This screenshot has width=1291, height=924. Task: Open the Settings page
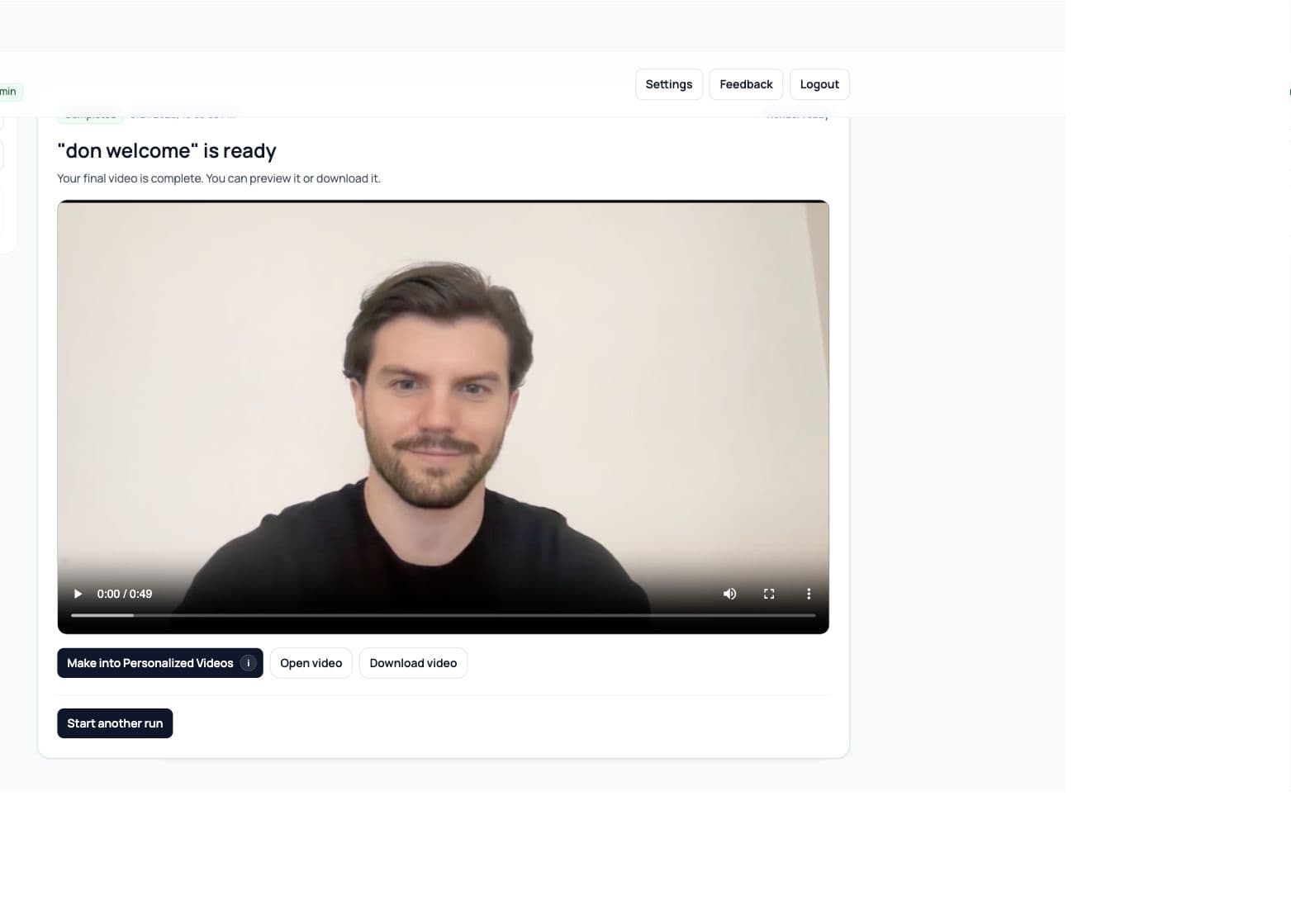point(669,84)
